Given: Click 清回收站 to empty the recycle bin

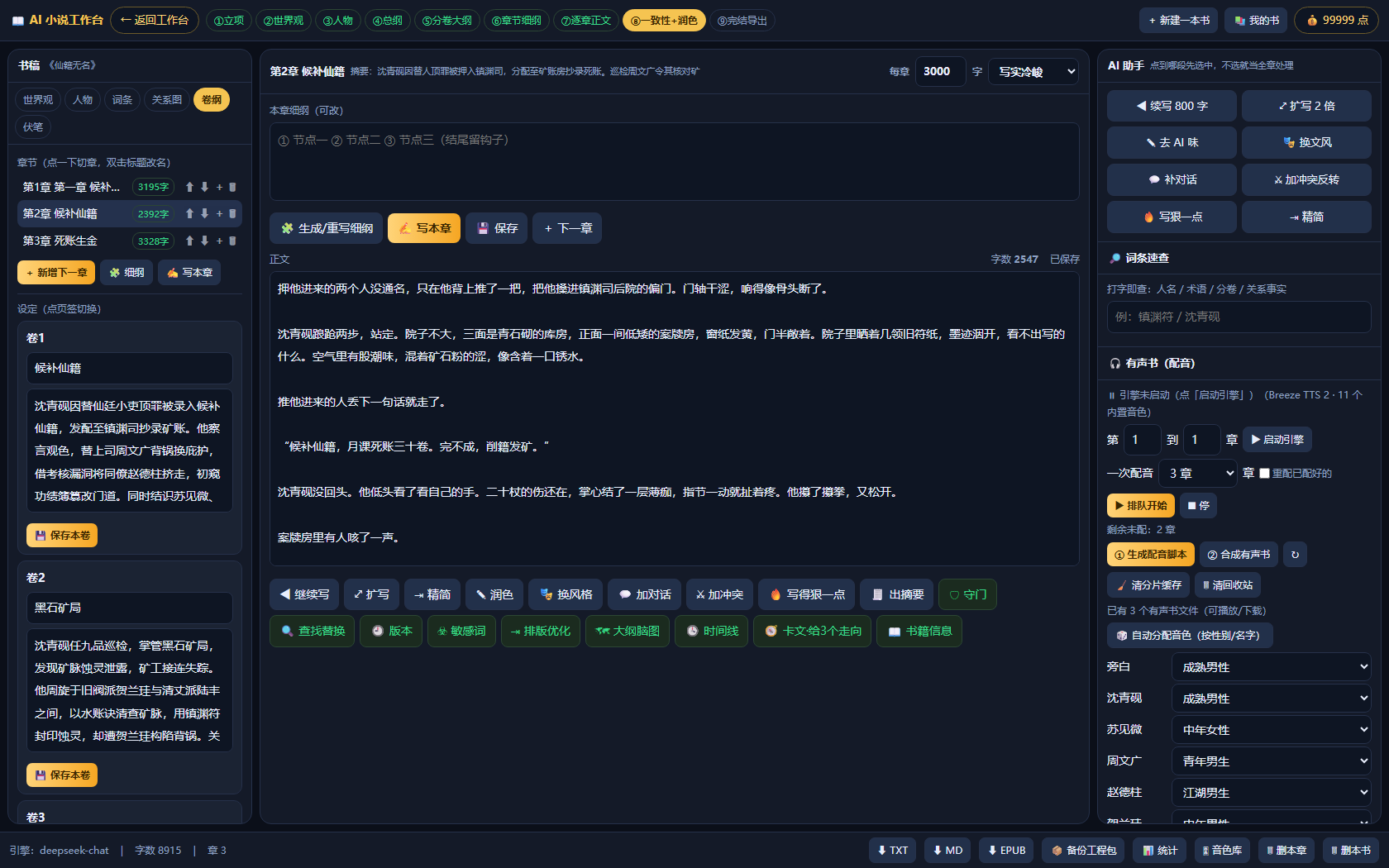Looking at the screenshot, I should [x=1227, y=585].
